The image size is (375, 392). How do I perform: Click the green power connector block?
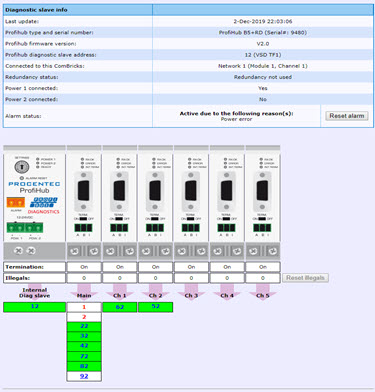click(x=25, y=228)
